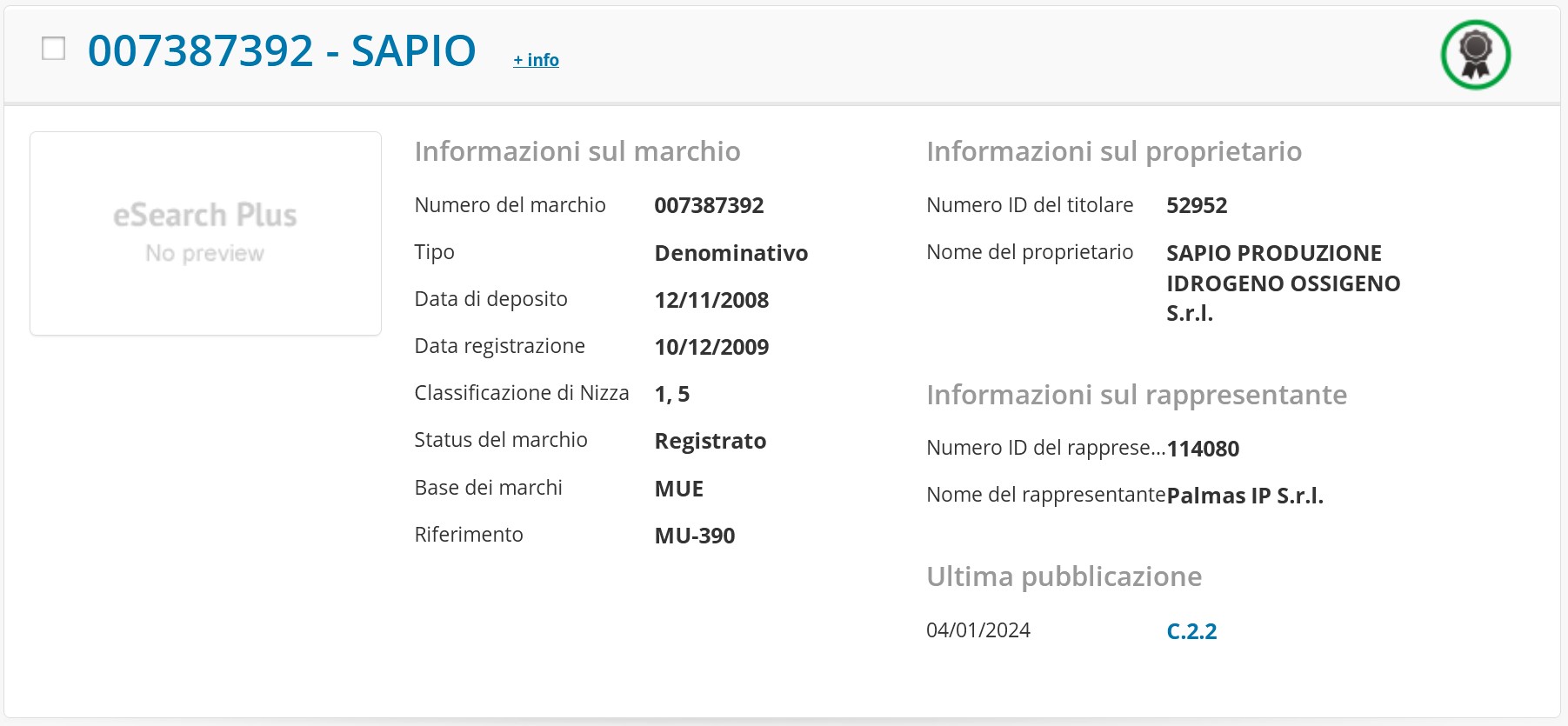Click the Tipo label
1568x726 pixels.
435,252
